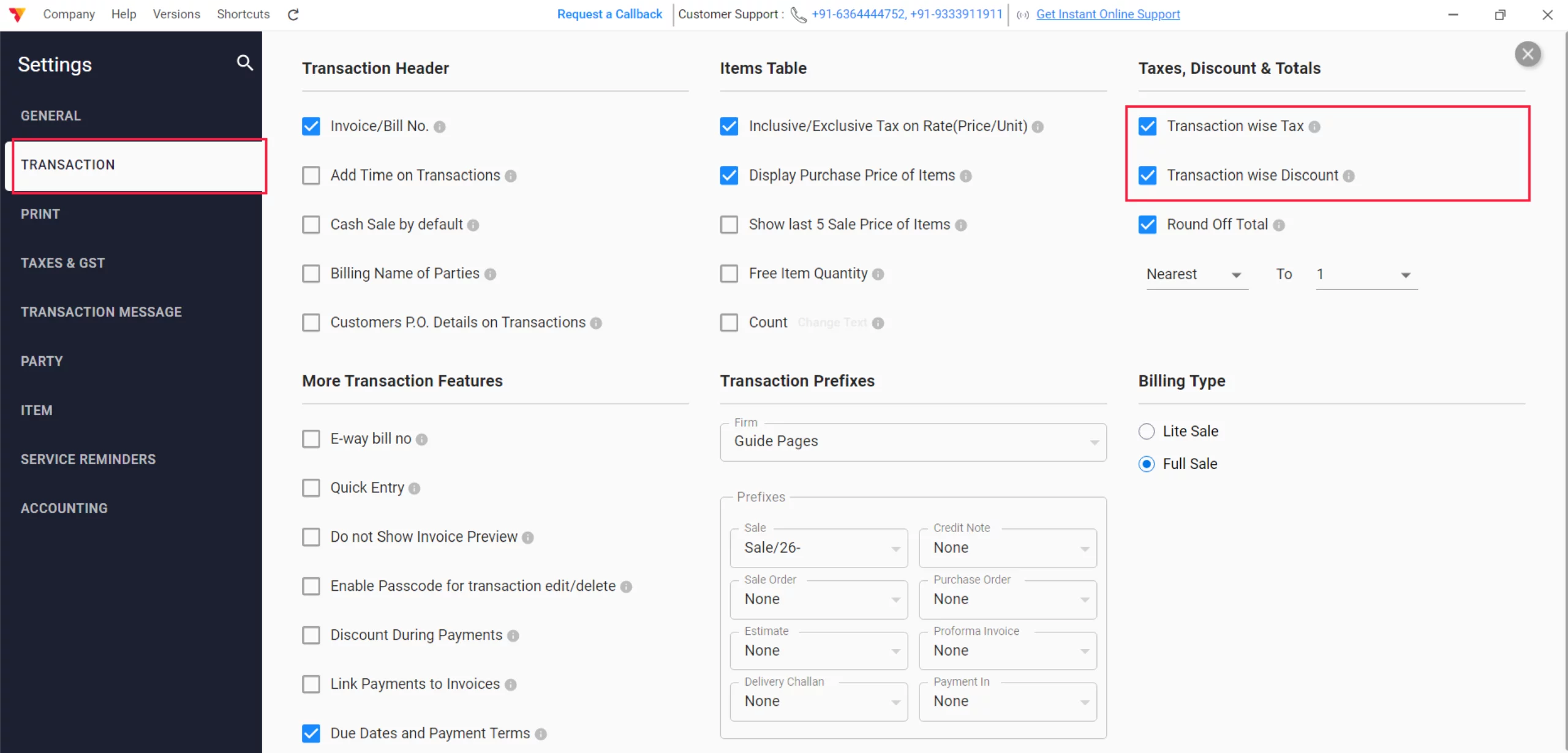Click the phone icon beside Customer Support

798,15
